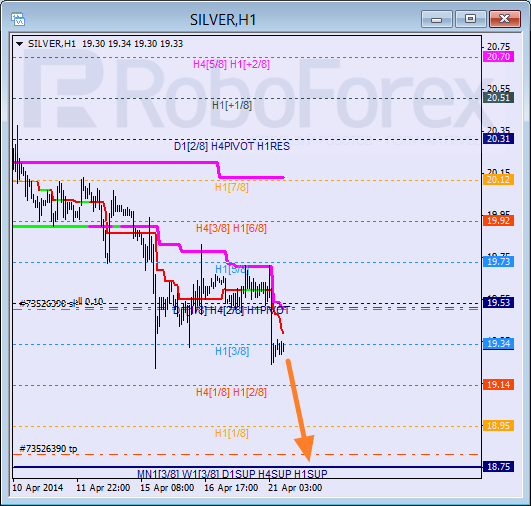The image size is (531, 506).
Task: Click the 21 Apr 03:00 time marker
Action: [295, 488]
